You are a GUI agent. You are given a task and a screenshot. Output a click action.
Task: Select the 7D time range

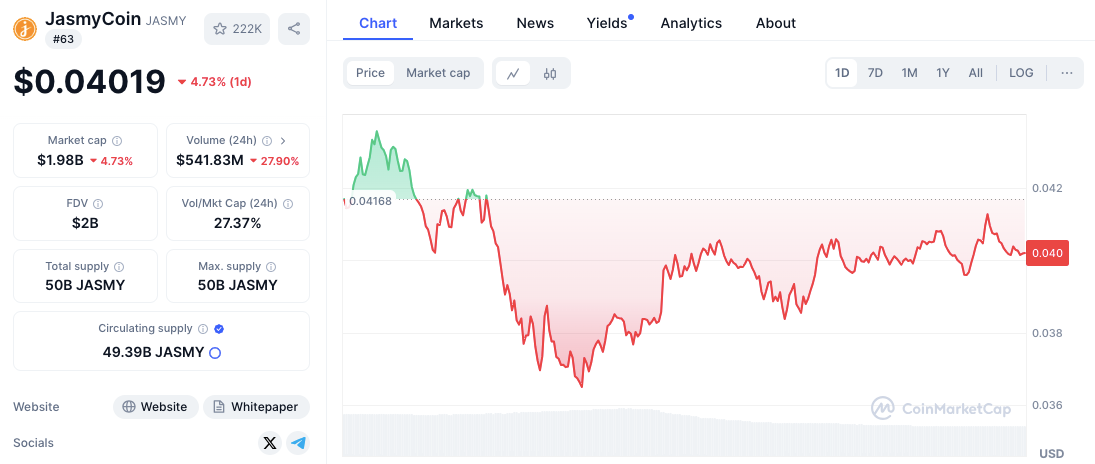pos(875,73)
